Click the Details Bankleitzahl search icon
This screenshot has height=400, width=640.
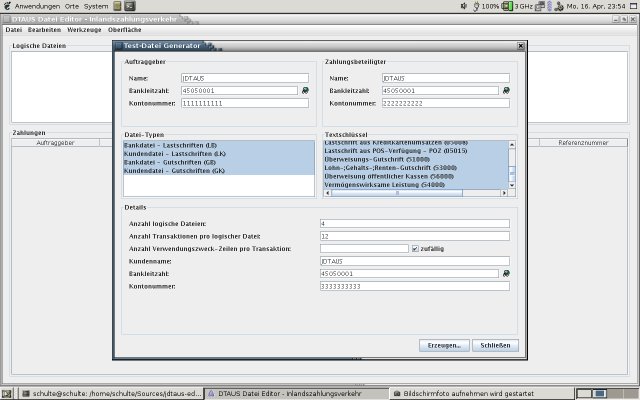pyautogui.click(x=506, y=273)
